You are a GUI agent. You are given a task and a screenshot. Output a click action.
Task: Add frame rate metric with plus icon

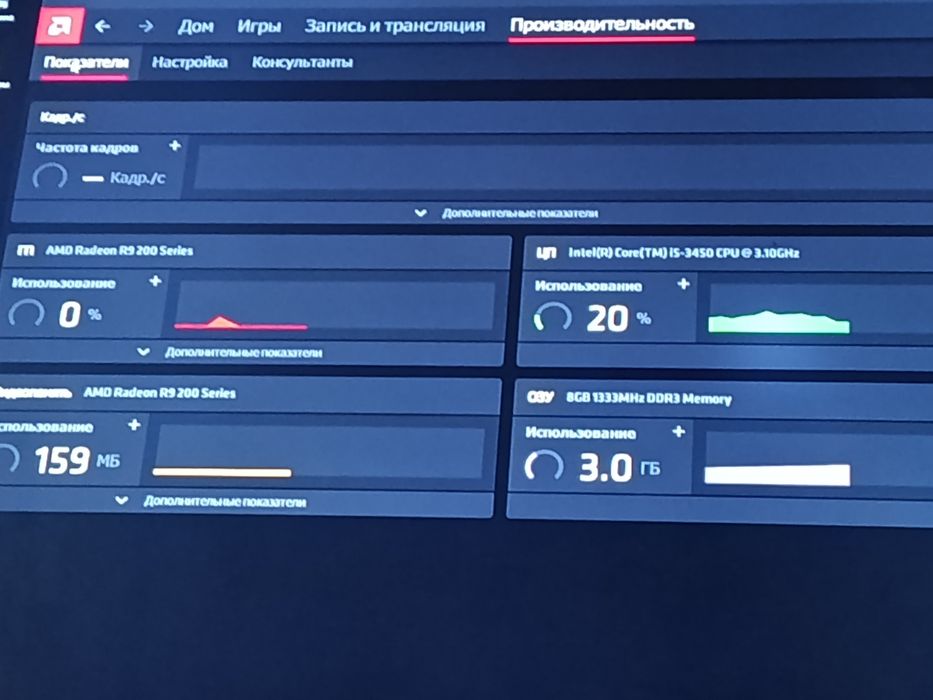pos(174,145)
